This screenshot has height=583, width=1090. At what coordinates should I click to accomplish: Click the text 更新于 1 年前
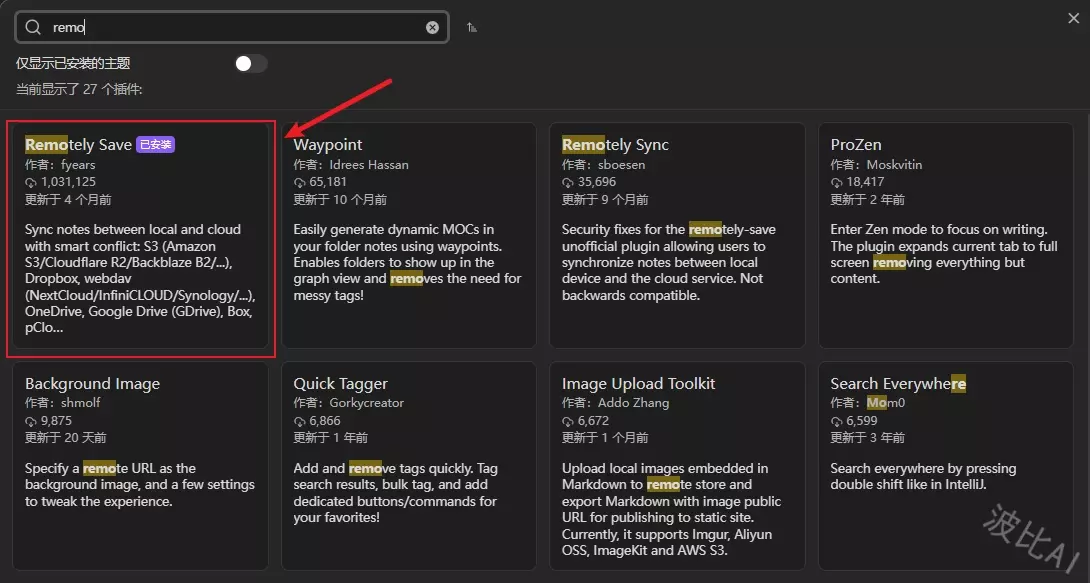click(x=331, y=438)
